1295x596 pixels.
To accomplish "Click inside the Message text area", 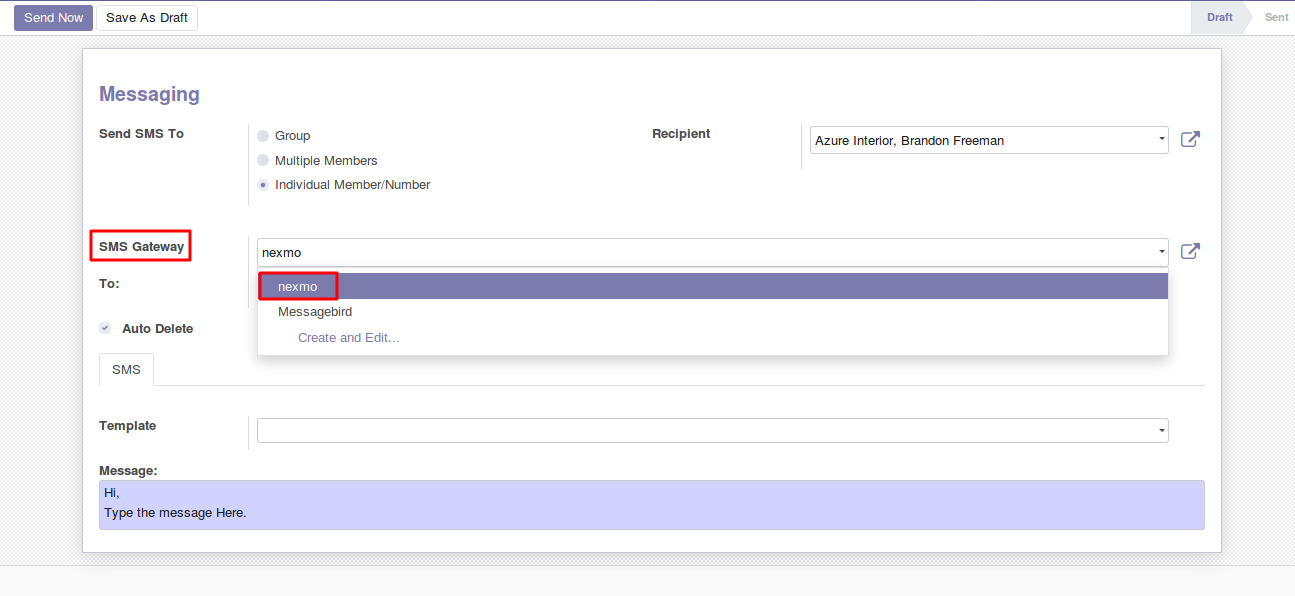I will click(651, 505).
